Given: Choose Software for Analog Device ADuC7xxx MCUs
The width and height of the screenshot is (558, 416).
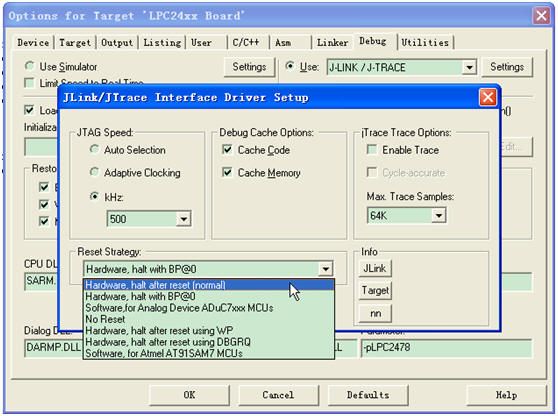Looking at the screenshot, I should pyautogui.click(x=209, y=308).
